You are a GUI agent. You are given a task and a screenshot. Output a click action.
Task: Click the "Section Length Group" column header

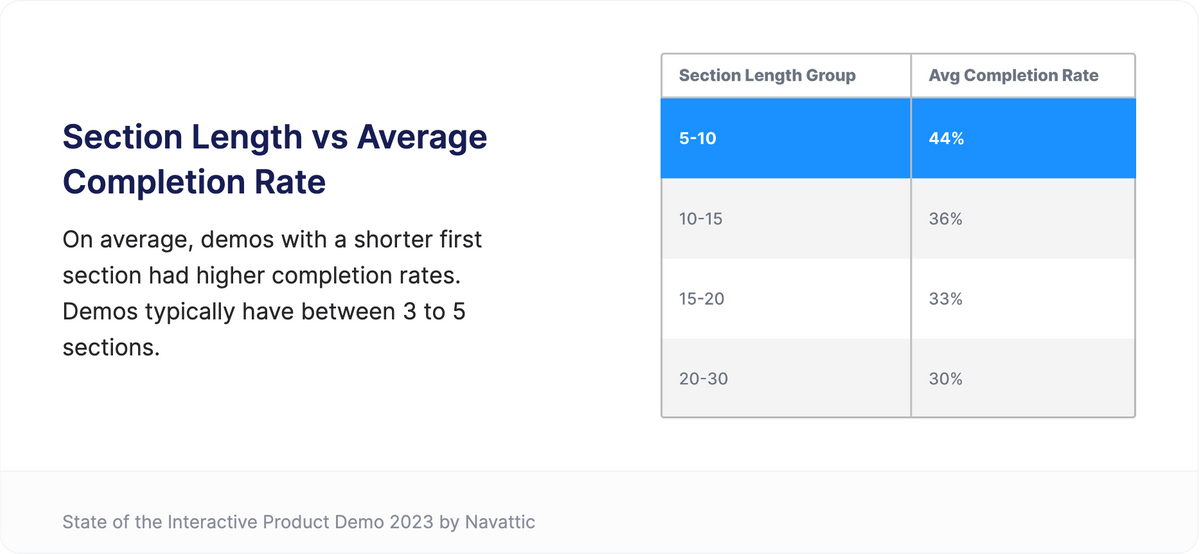[x=767, y=76]
